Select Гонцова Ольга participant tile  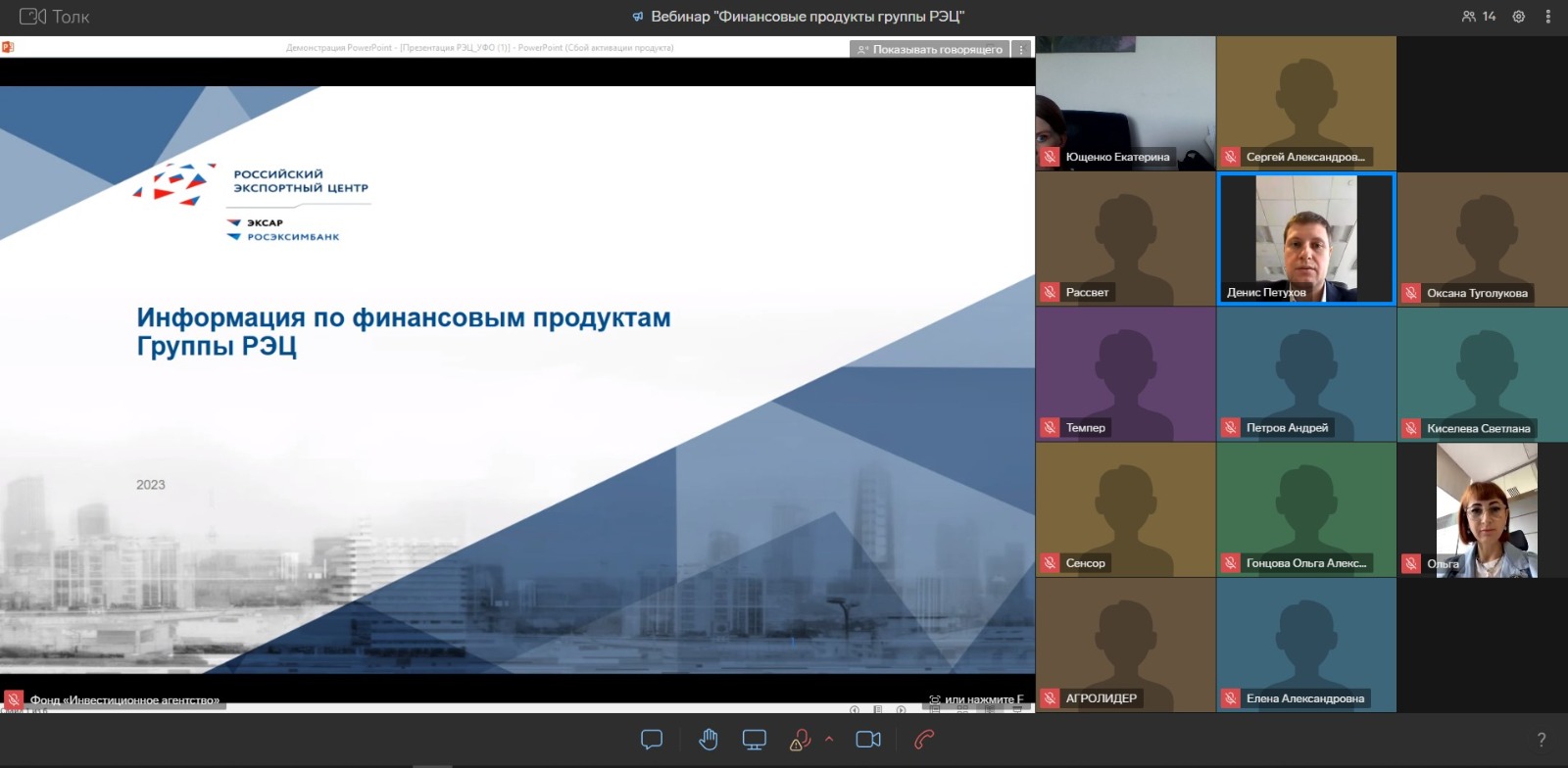[x=1306, y=509]
